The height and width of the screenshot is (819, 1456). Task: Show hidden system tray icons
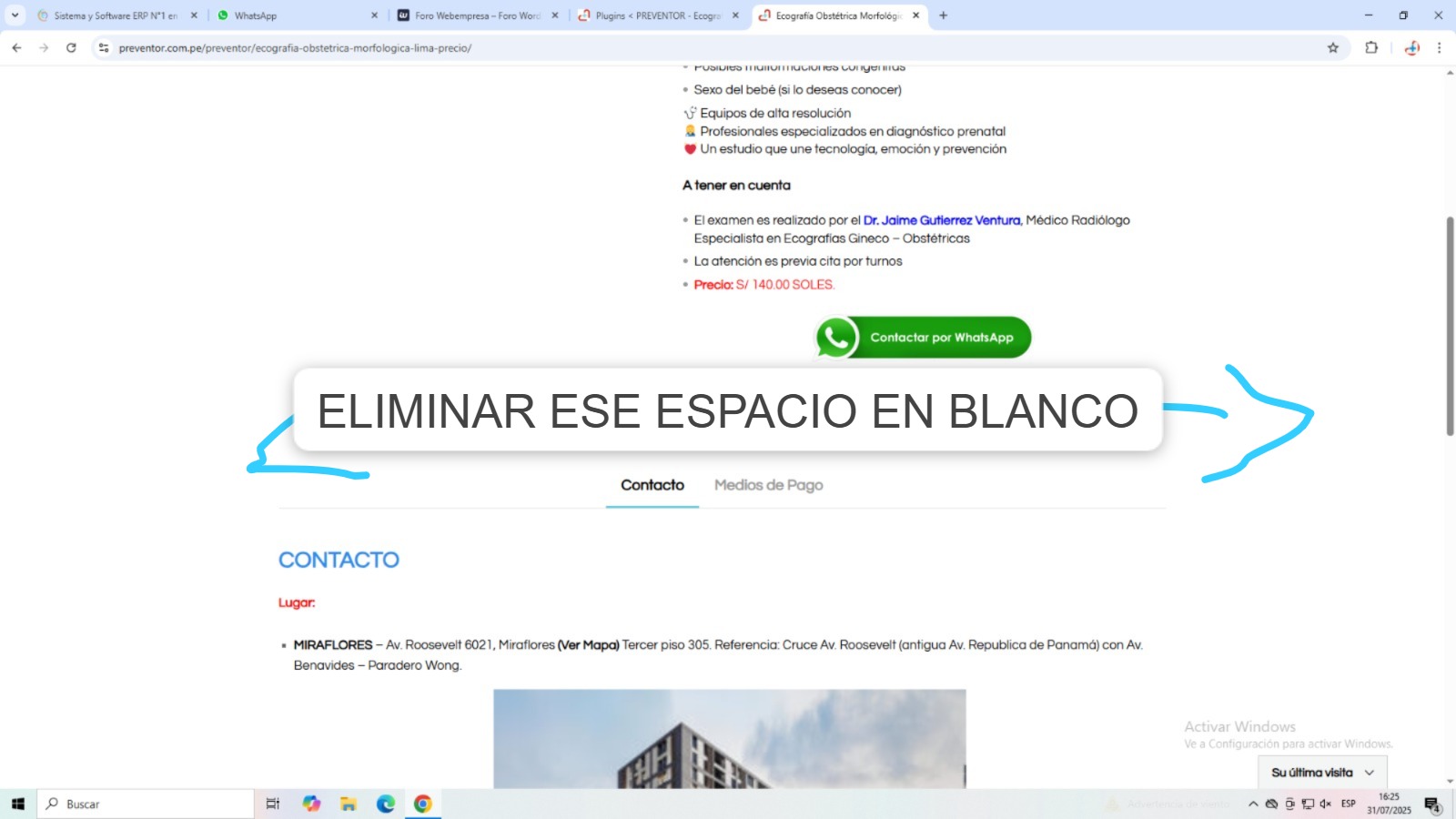(x=1253, y=804)
